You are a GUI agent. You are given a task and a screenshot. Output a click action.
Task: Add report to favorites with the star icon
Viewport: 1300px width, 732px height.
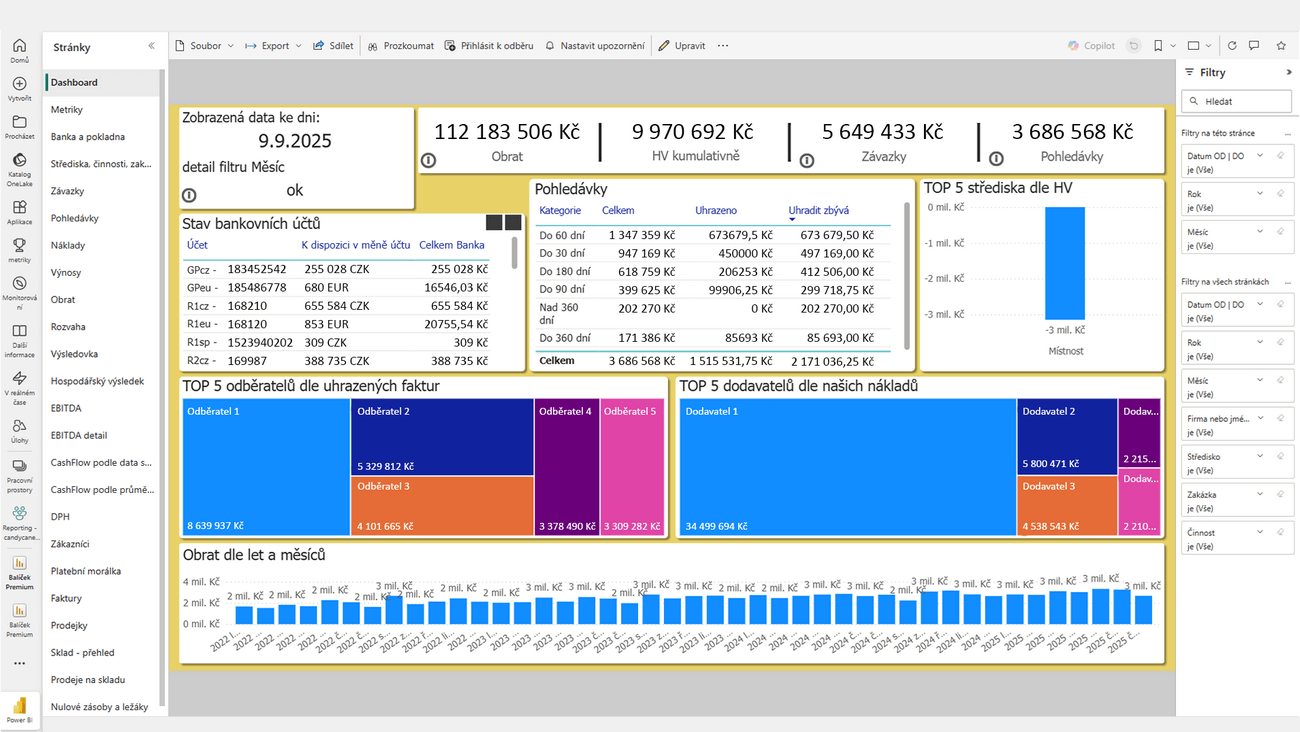click(1281, 46)
